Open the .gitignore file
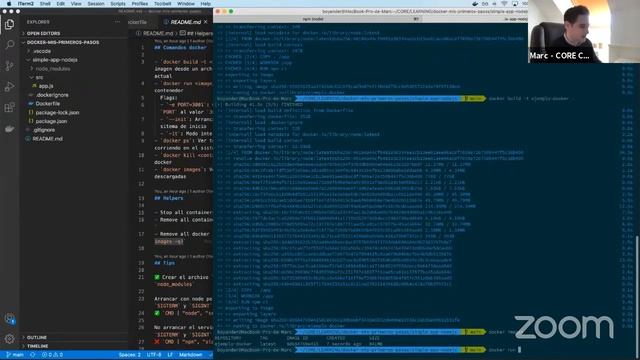This screenshot has height=360, width=640. (44, 130)
